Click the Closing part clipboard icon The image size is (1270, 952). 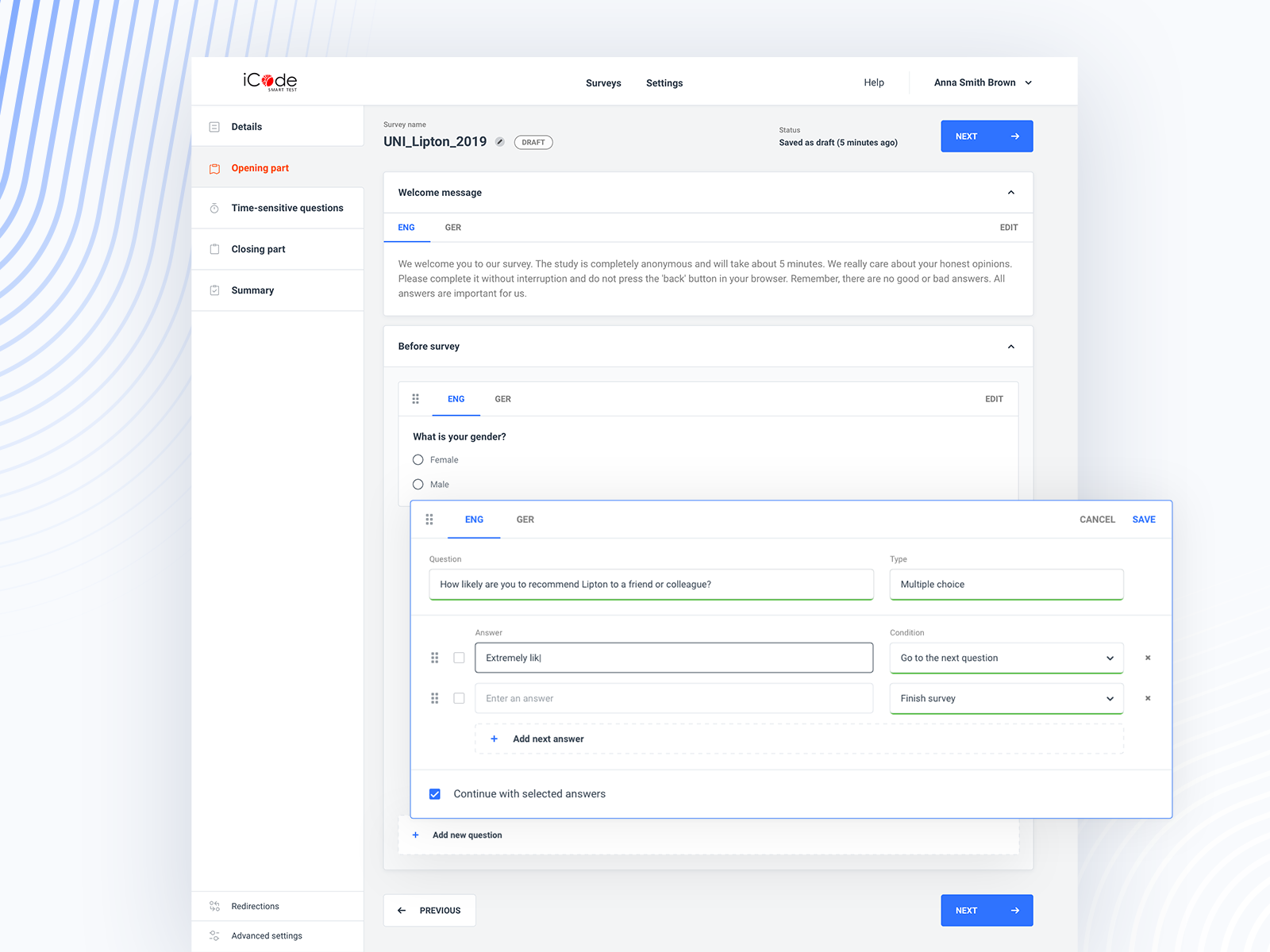click(x=214, y=248)
